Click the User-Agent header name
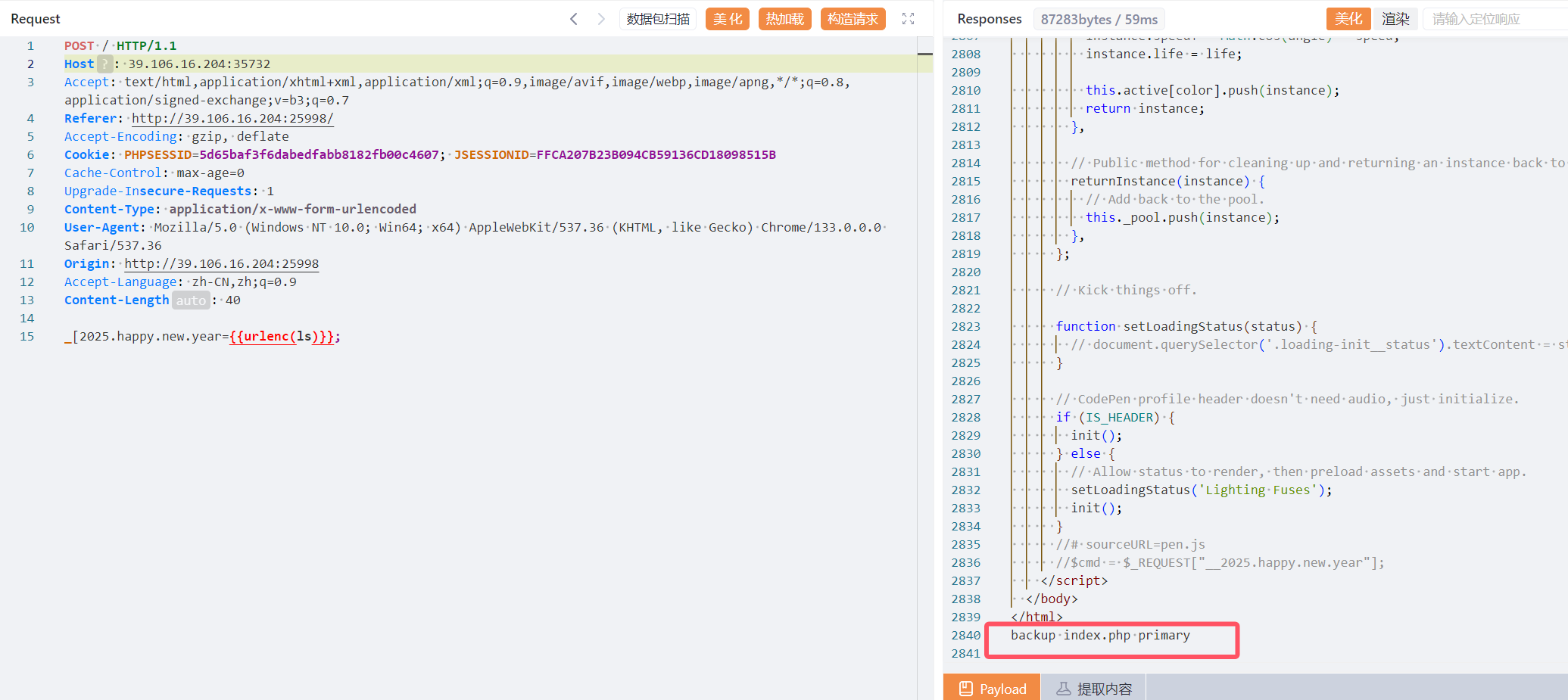Screen dimensions: 1568x700 click(101, 227)
